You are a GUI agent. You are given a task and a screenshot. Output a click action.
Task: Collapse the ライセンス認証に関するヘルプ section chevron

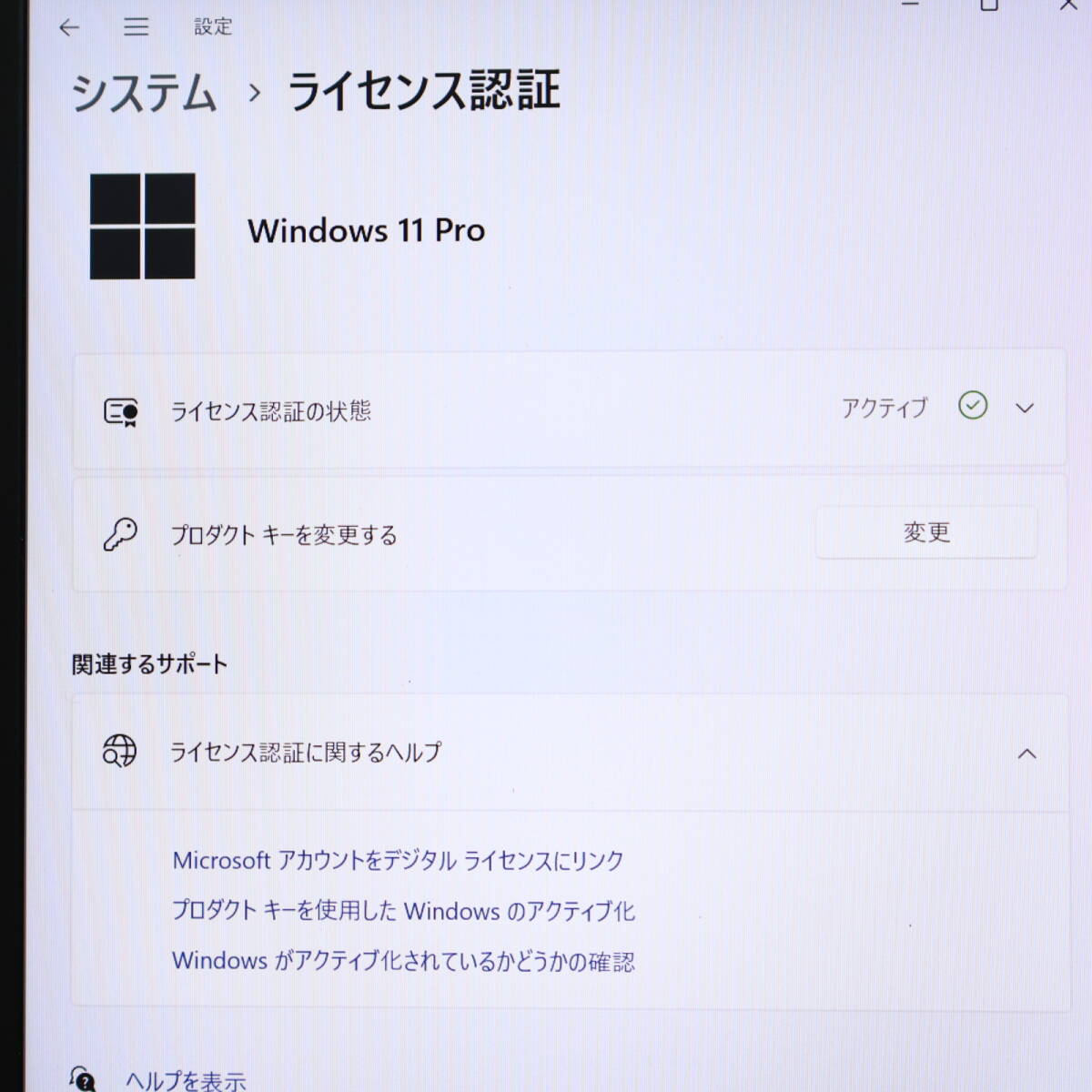pyautogui.click(x=1026, y=753)
